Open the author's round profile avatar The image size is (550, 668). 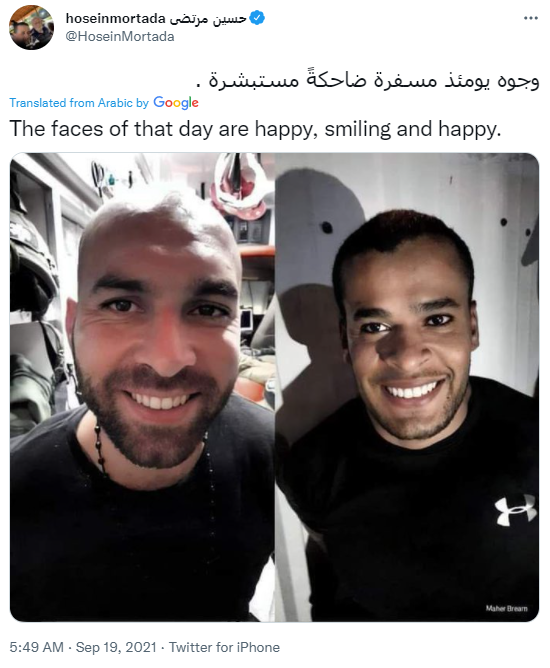coord(31,28)
